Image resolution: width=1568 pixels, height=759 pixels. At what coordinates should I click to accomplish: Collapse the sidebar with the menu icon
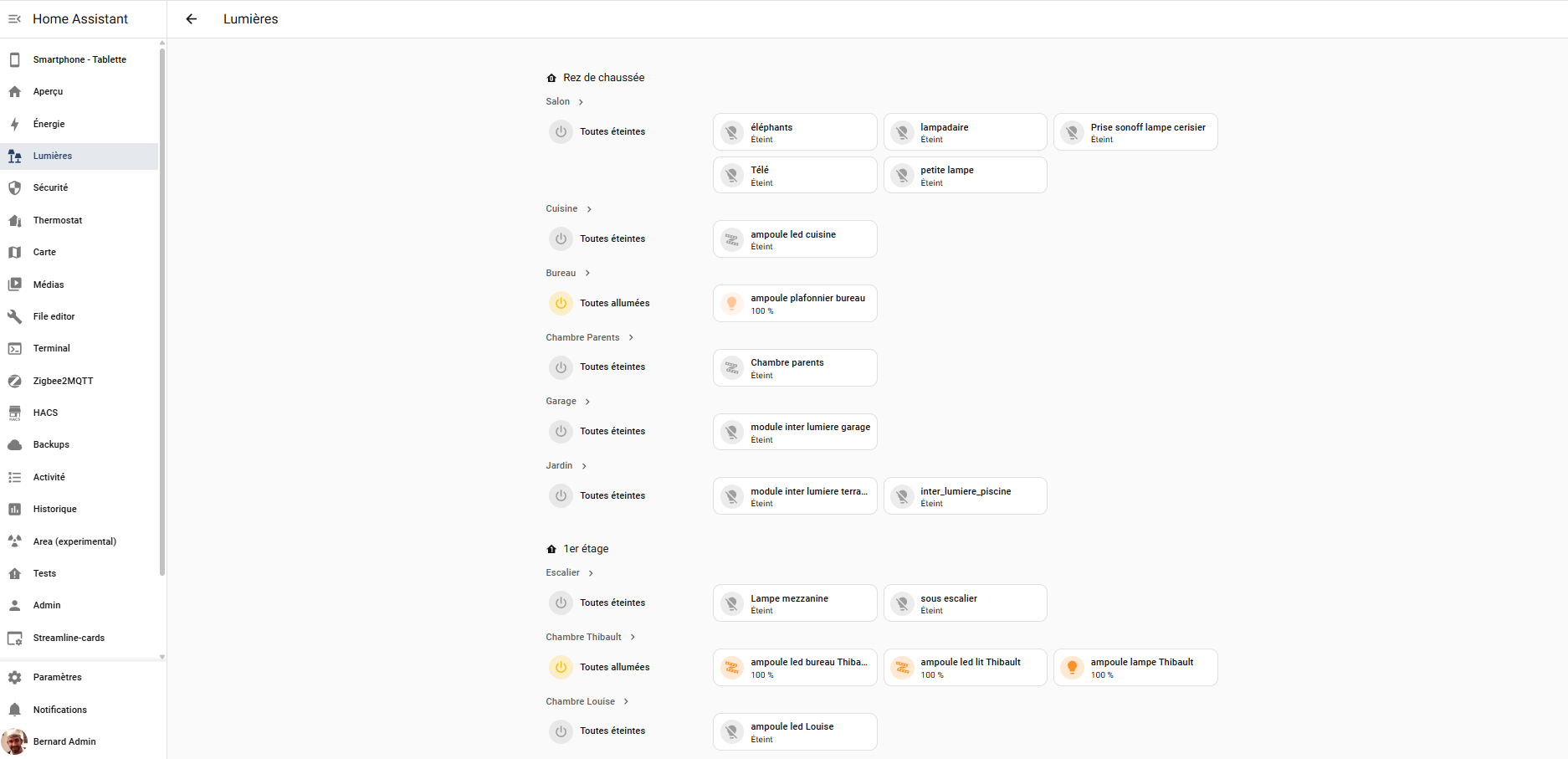click(x=14, y=18)
